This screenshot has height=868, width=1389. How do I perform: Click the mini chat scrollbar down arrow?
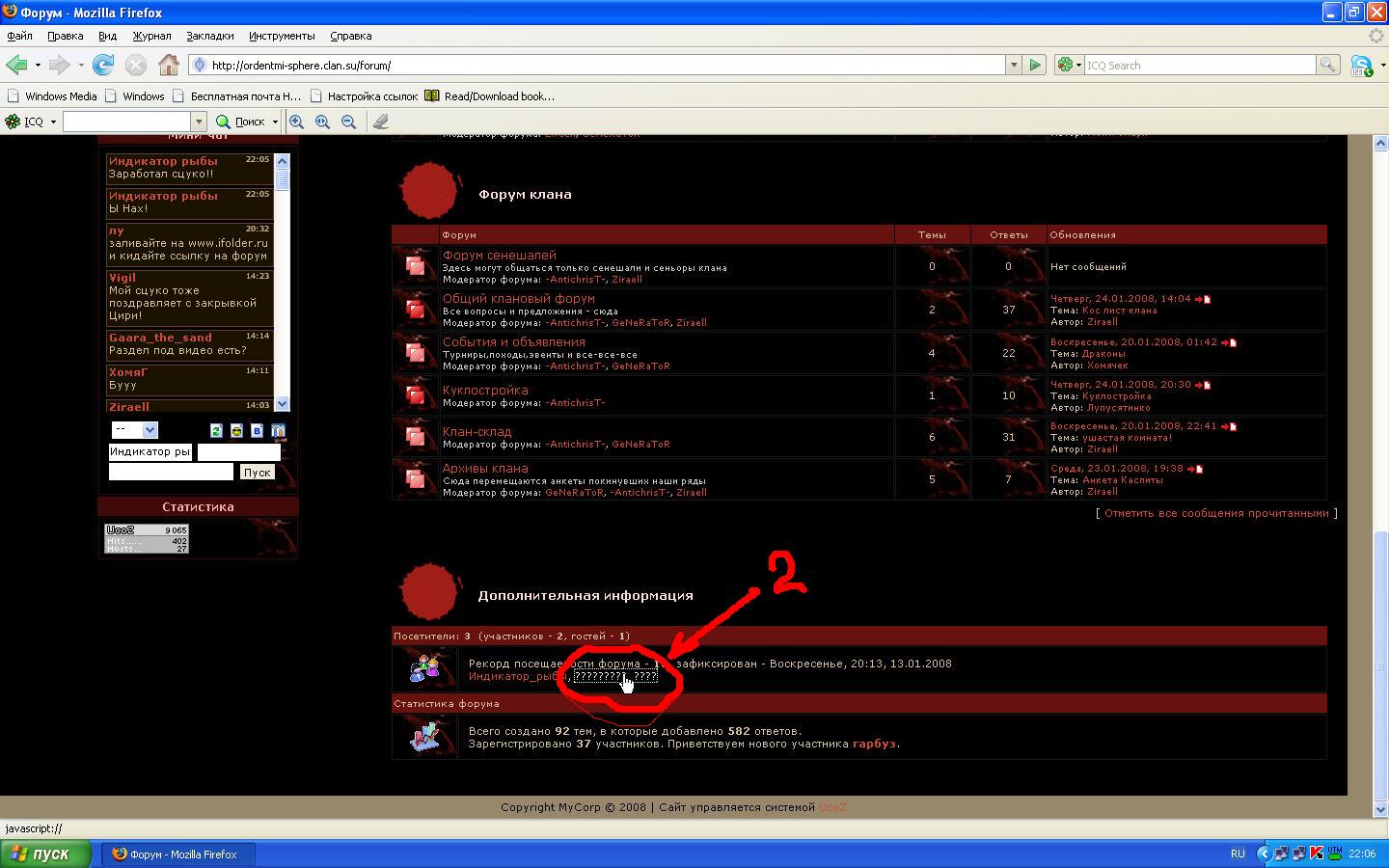282,404
